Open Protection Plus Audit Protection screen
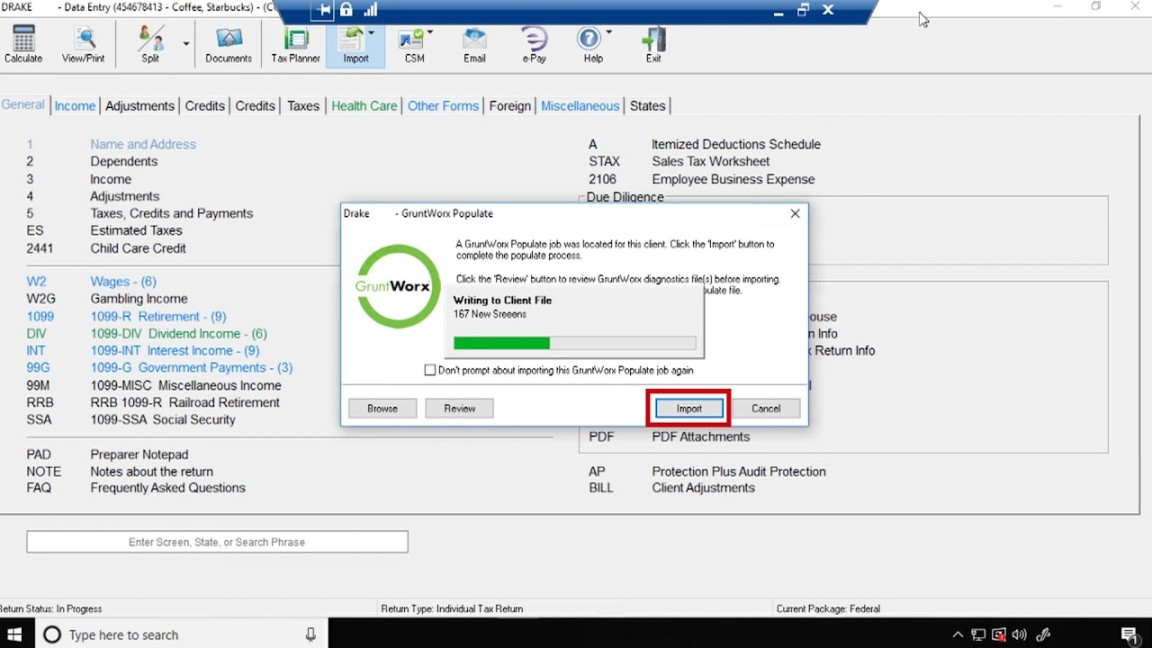Viewport: 1152px width, 648px height. click(x=738, y=471)
